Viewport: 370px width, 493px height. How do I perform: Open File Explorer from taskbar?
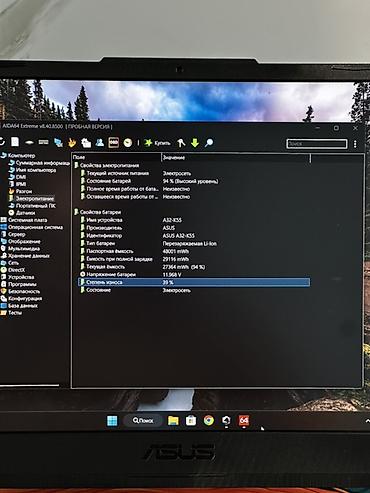tap(173, 421)
